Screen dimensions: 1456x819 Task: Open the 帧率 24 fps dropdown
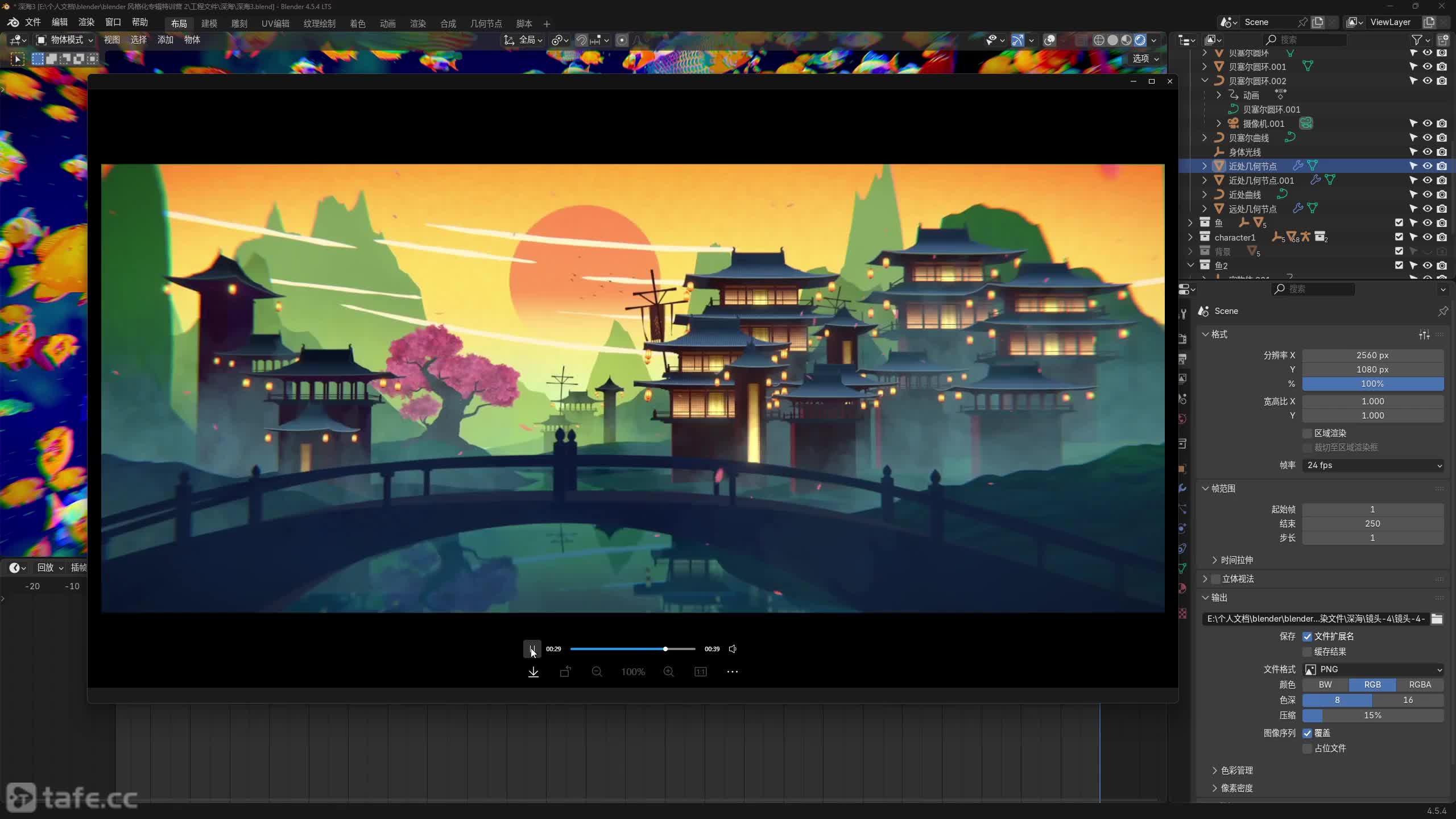[x=1372, y=465]
